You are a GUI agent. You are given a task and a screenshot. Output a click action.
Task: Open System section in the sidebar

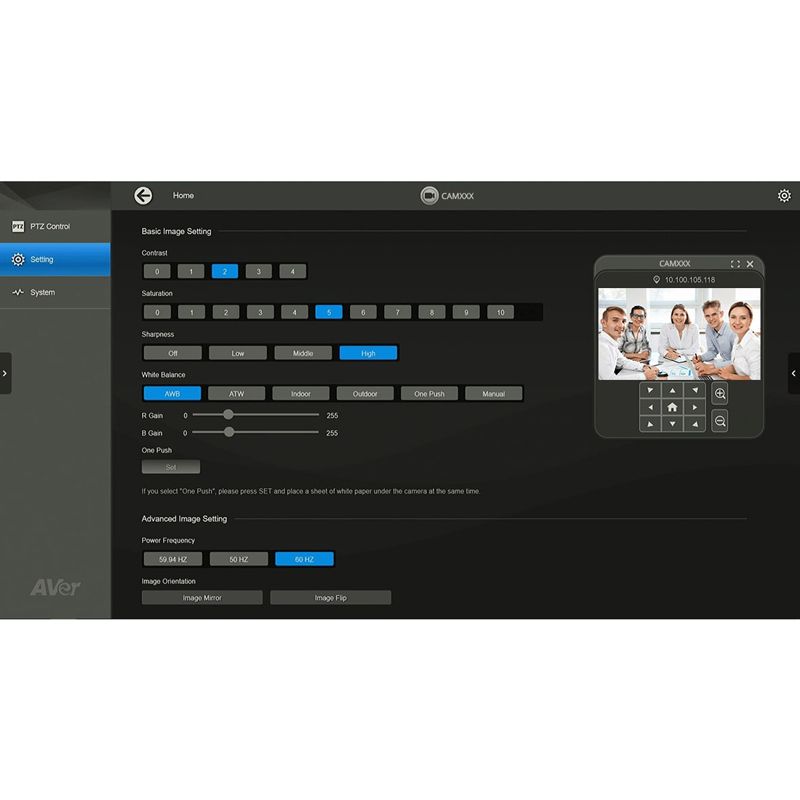point(55,292)
